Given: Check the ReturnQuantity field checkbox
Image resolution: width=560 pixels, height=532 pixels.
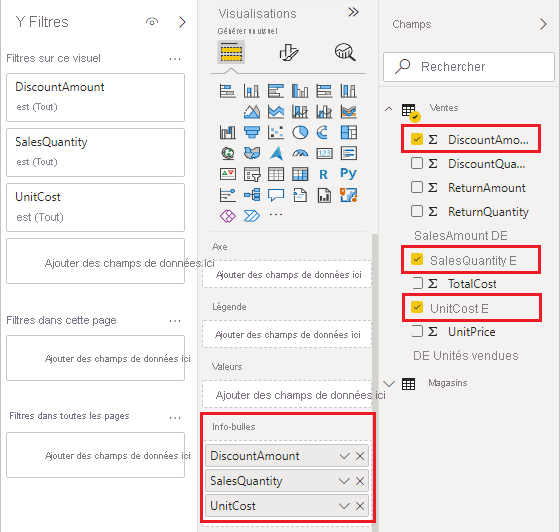Looking at the screenshot, I should click(x=417, y=211).
